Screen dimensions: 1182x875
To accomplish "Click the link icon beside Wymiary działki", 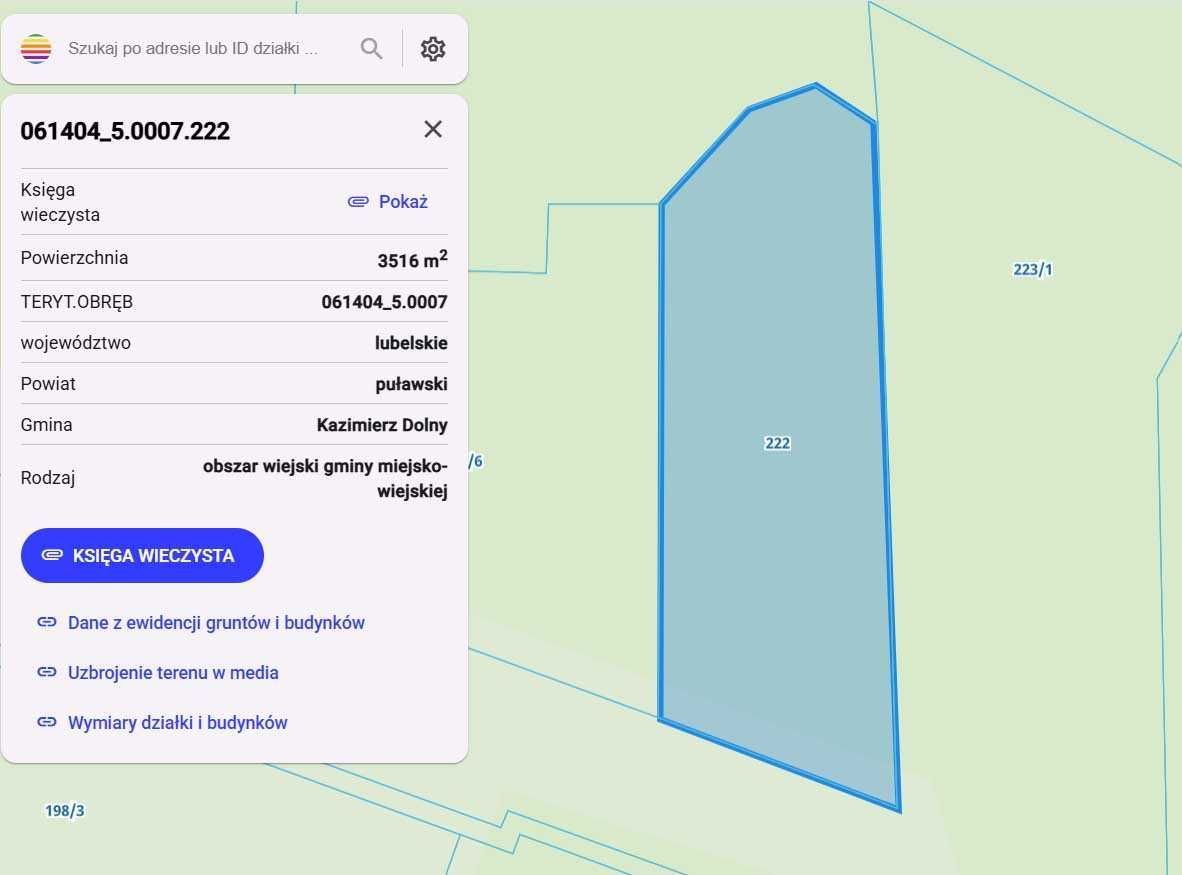I will pyautogui.click(x=46, y=722).
